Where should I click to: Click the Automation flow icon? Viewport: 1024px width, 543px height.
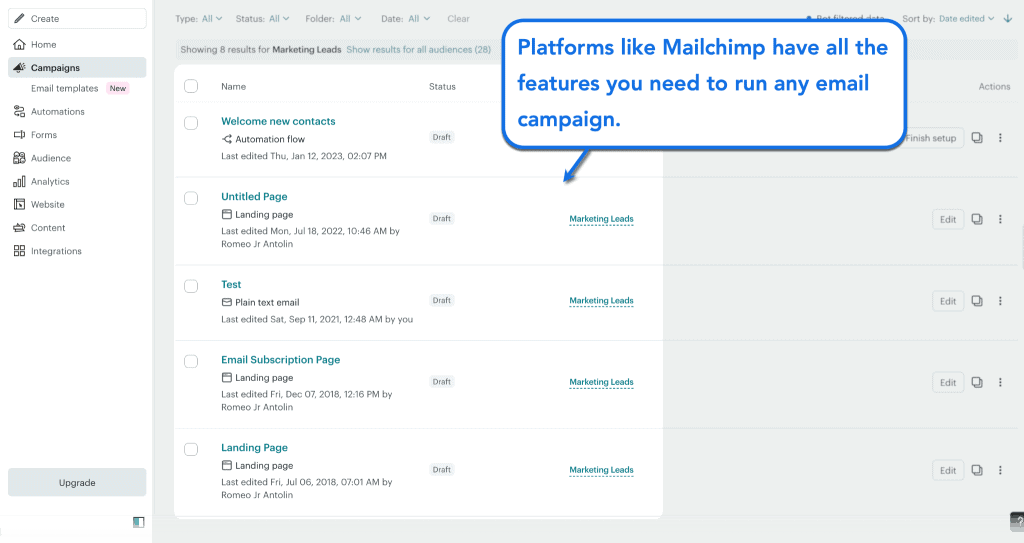[227, 139]
